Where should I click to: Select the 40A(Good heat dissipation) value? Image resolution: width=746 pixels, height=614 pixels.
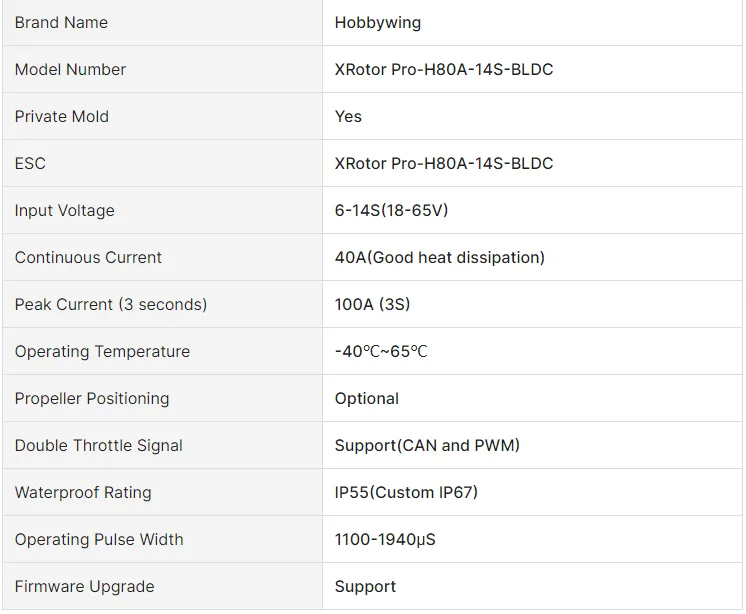pyautogui.click(x=440, y=257)
